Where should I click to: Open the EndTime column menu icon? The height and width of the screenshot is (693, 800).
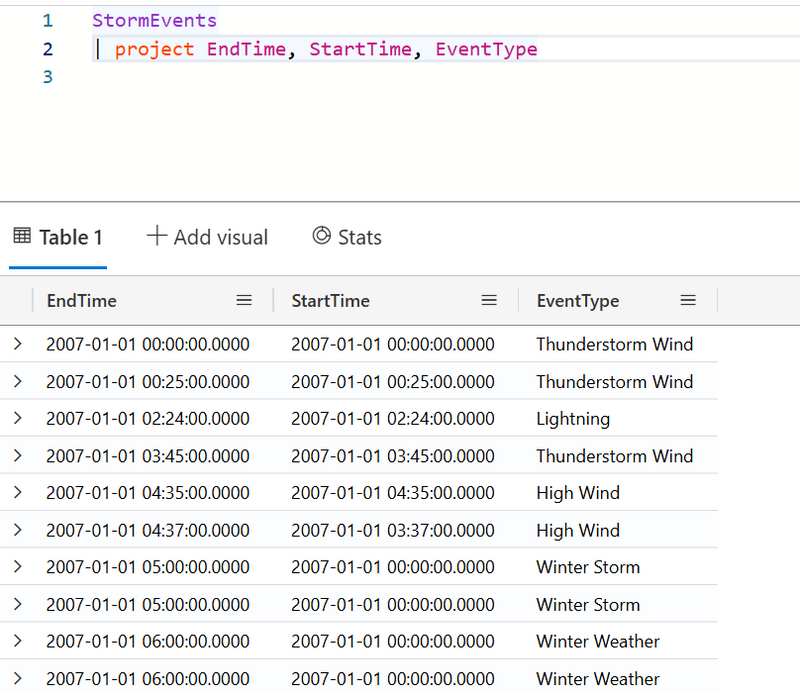point(244,301)
